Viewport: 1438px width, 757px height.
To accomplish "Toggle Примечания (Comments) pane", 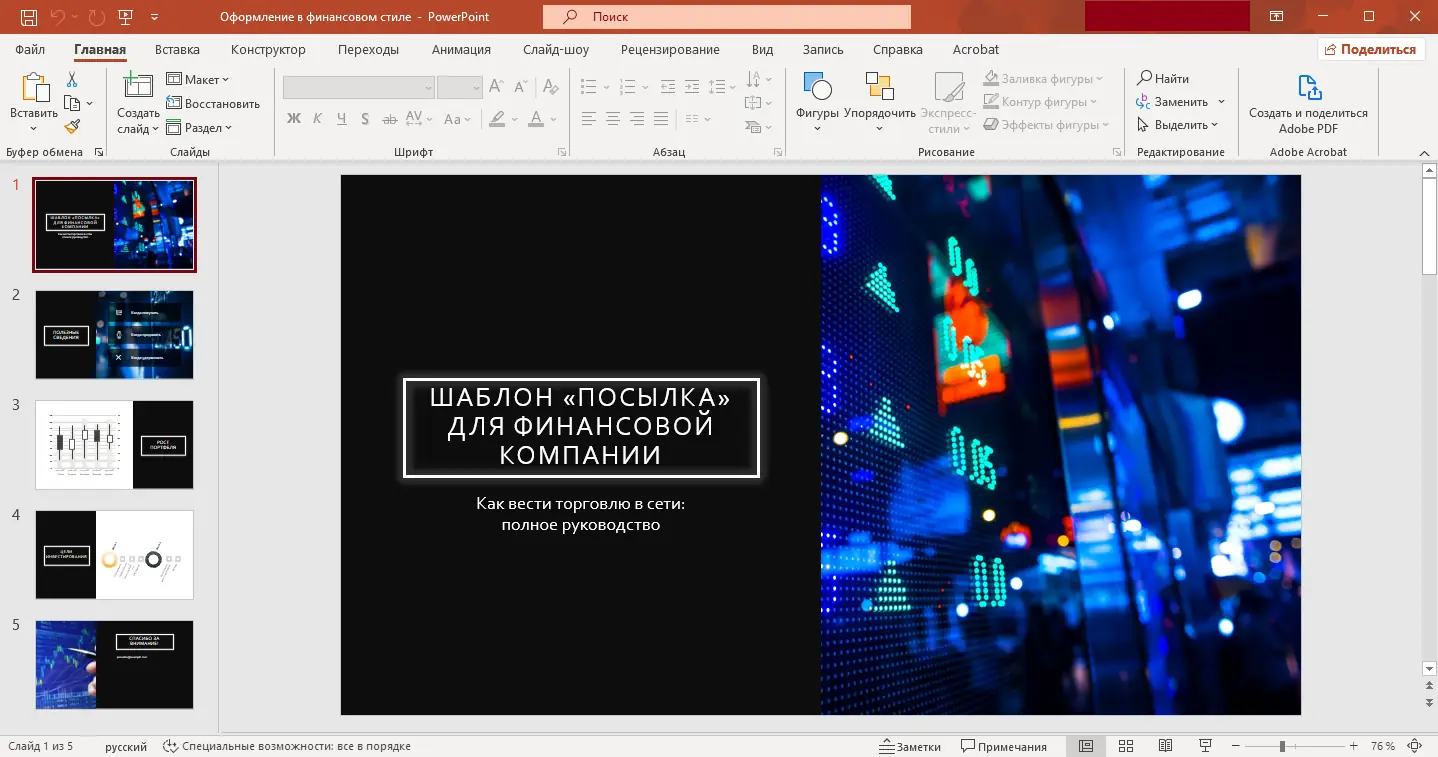I will click(1003, 746).
